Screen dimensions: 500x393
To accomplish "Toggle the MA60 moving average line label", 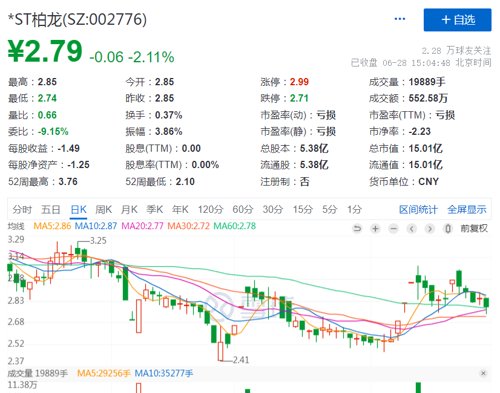I will [235, 226].
